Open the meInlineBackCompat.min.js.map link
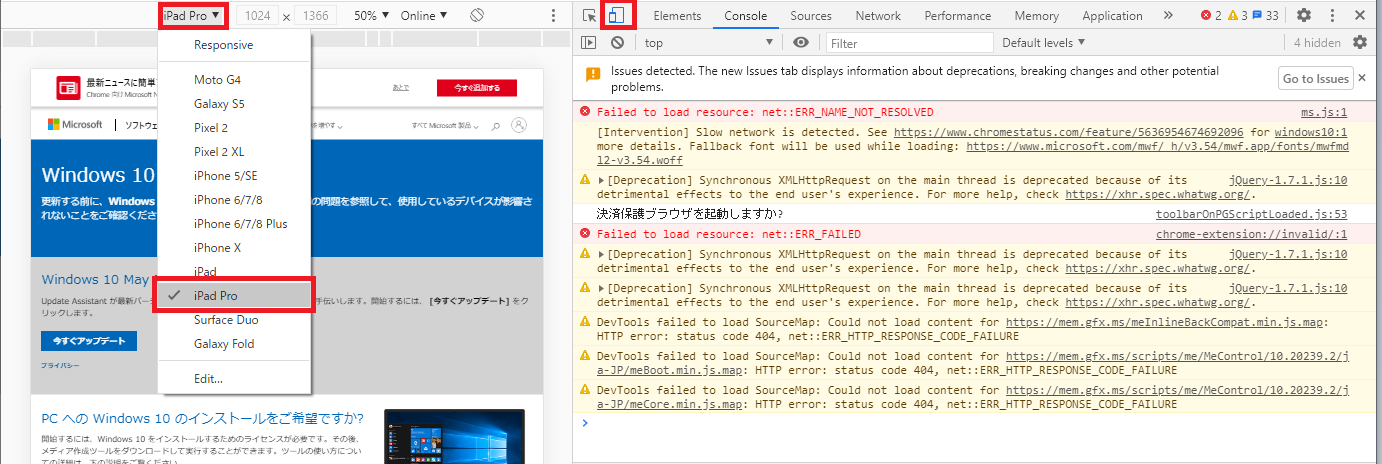Screen dimensions: 1382x464 (x=1166, y=322)
